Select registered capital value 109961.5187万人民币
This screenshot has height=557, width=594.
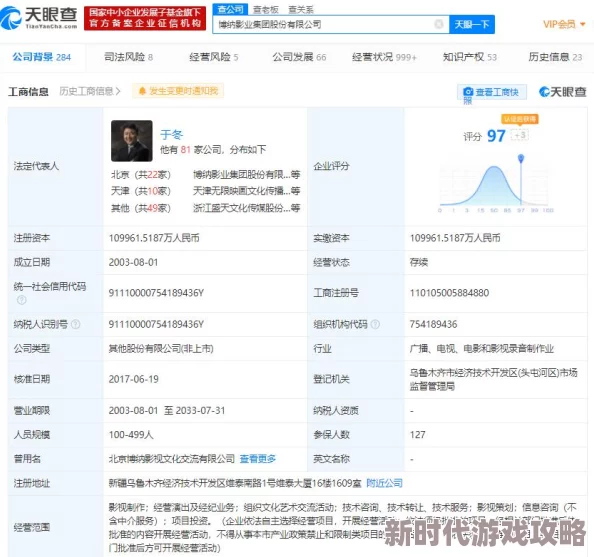tap(154, 238)
